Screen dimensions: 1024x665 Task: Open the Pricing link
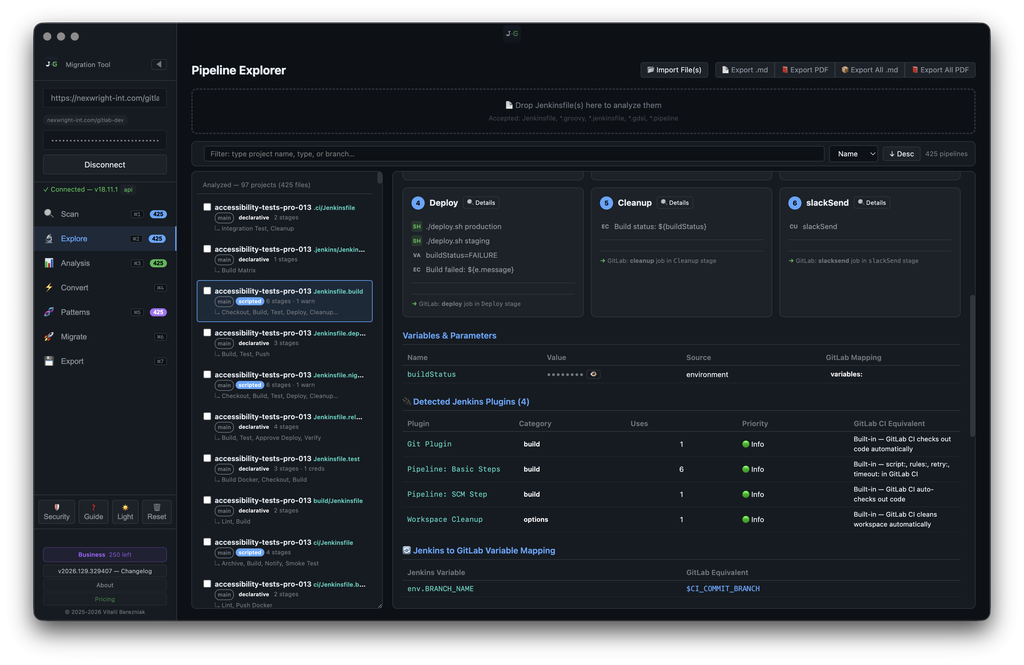105,599
